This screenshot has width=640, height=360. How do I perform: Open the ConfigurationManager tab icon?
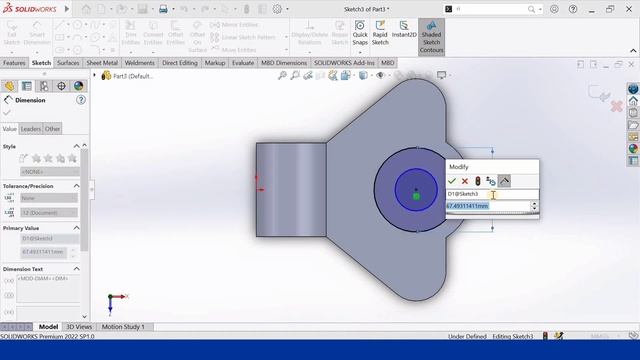(x=44, y=86)
